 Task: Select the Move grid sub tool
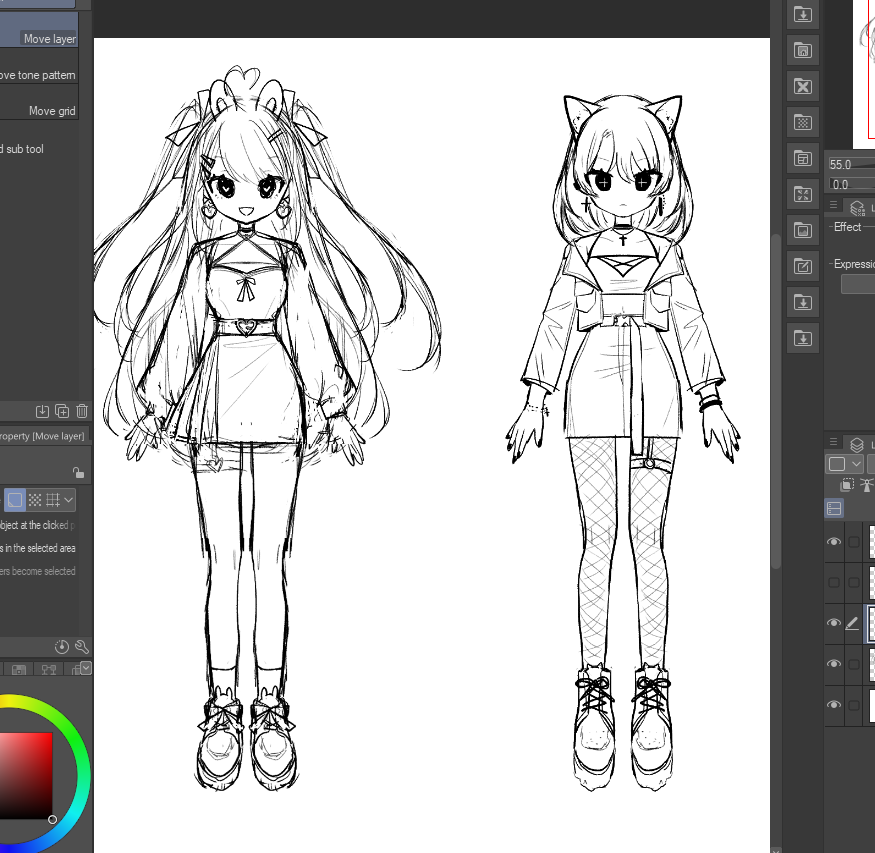pyautogui.click(x=39, y=102)
